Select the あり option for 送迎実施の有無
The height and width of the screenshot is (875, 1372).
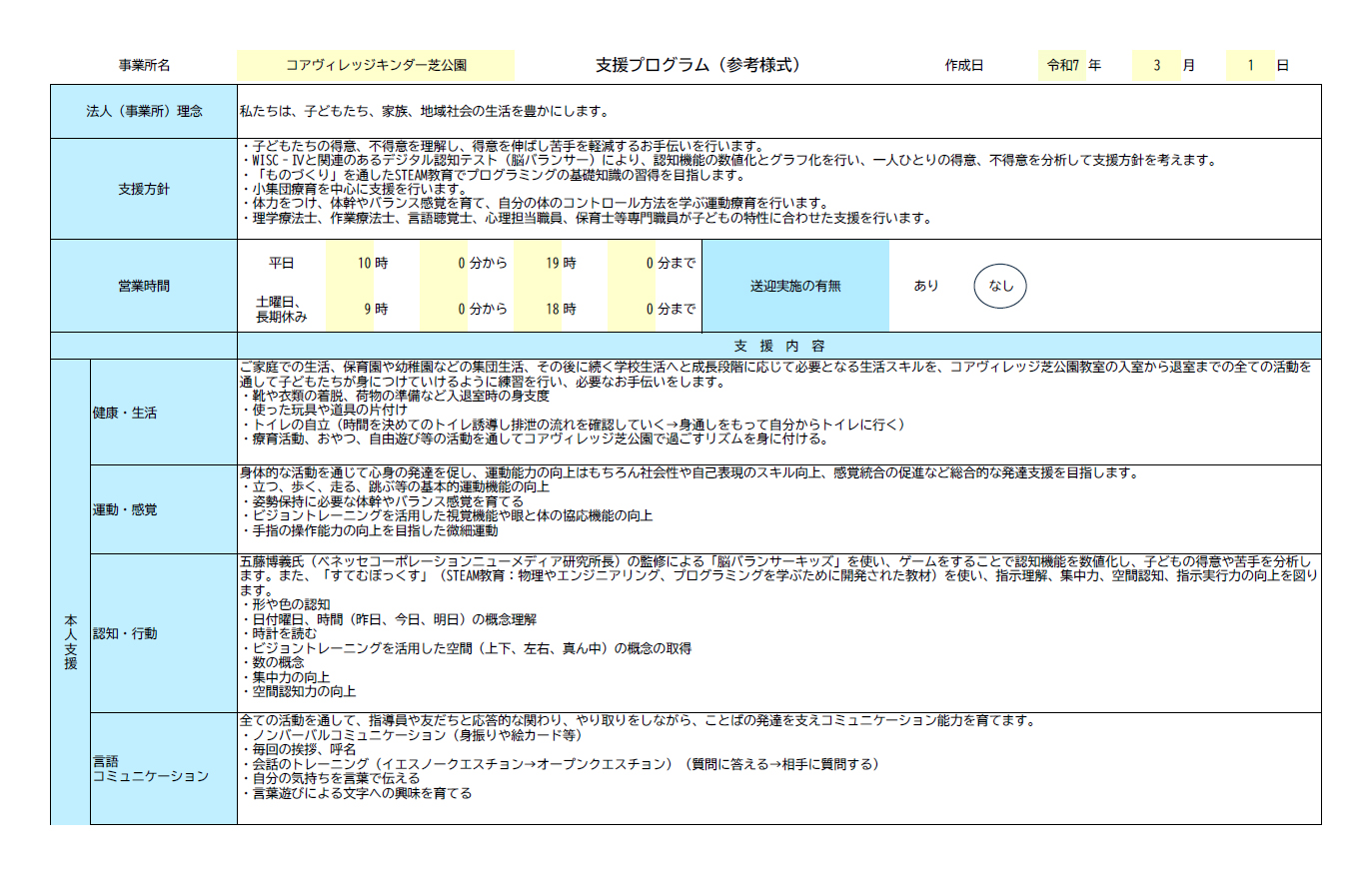coord(925,286)
